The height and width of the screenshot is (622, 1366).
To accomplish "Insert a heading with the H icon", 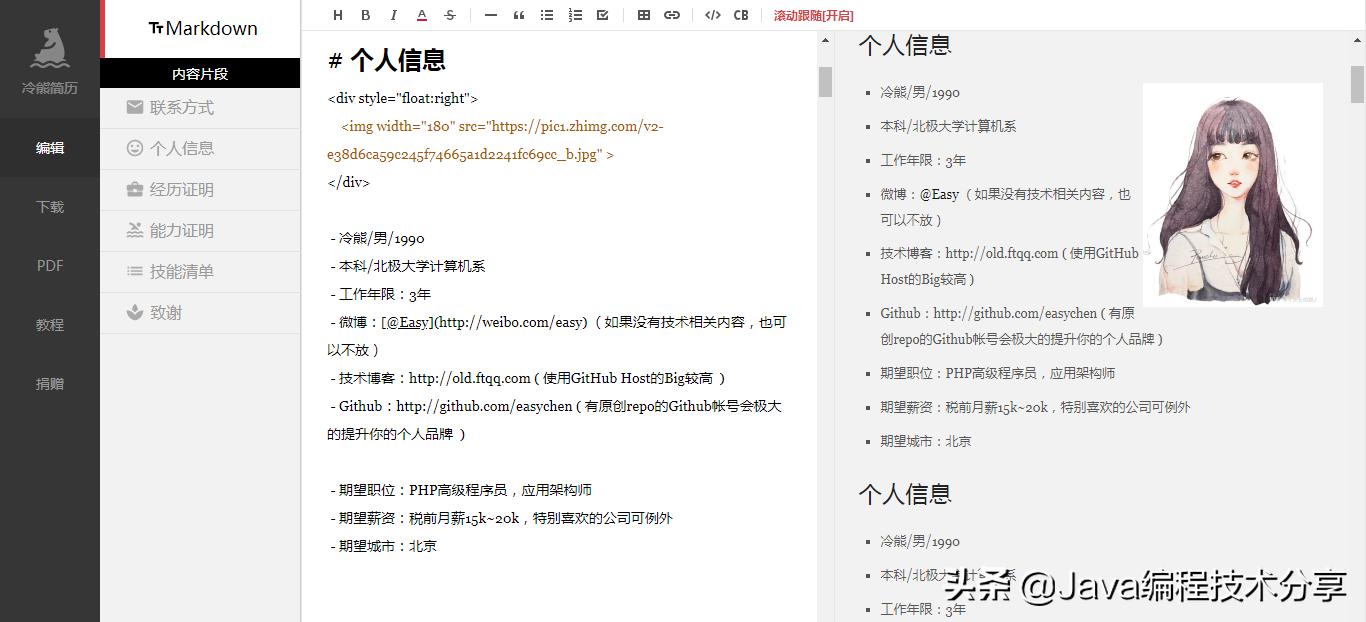I will (337, 15).
